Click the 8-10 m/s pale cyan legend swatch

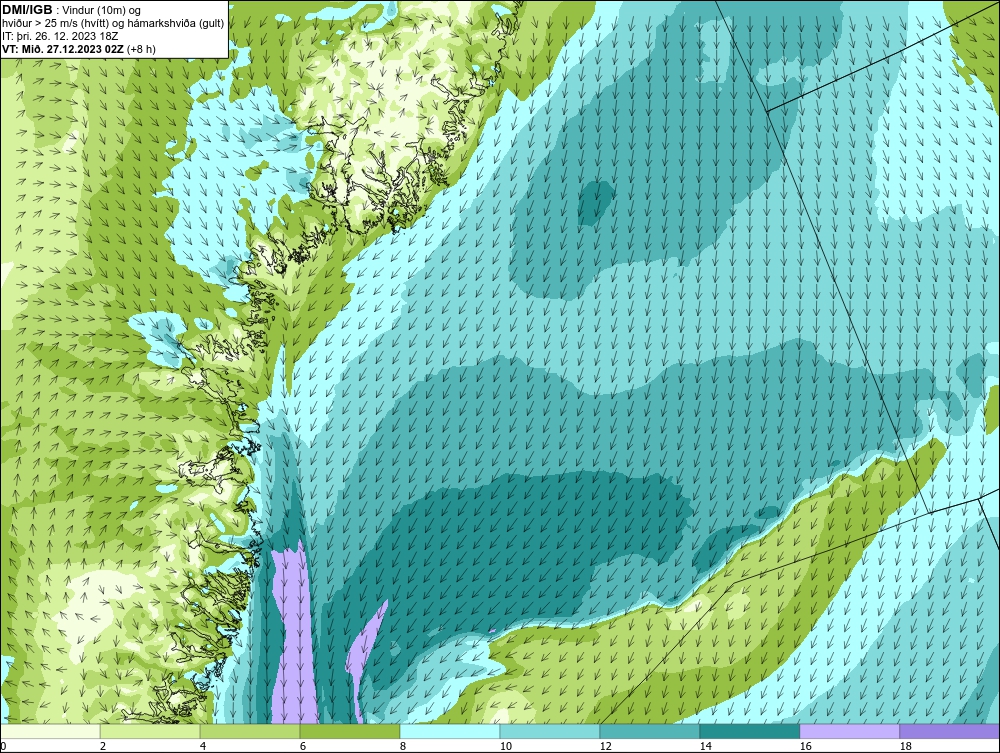click(450, 731)
